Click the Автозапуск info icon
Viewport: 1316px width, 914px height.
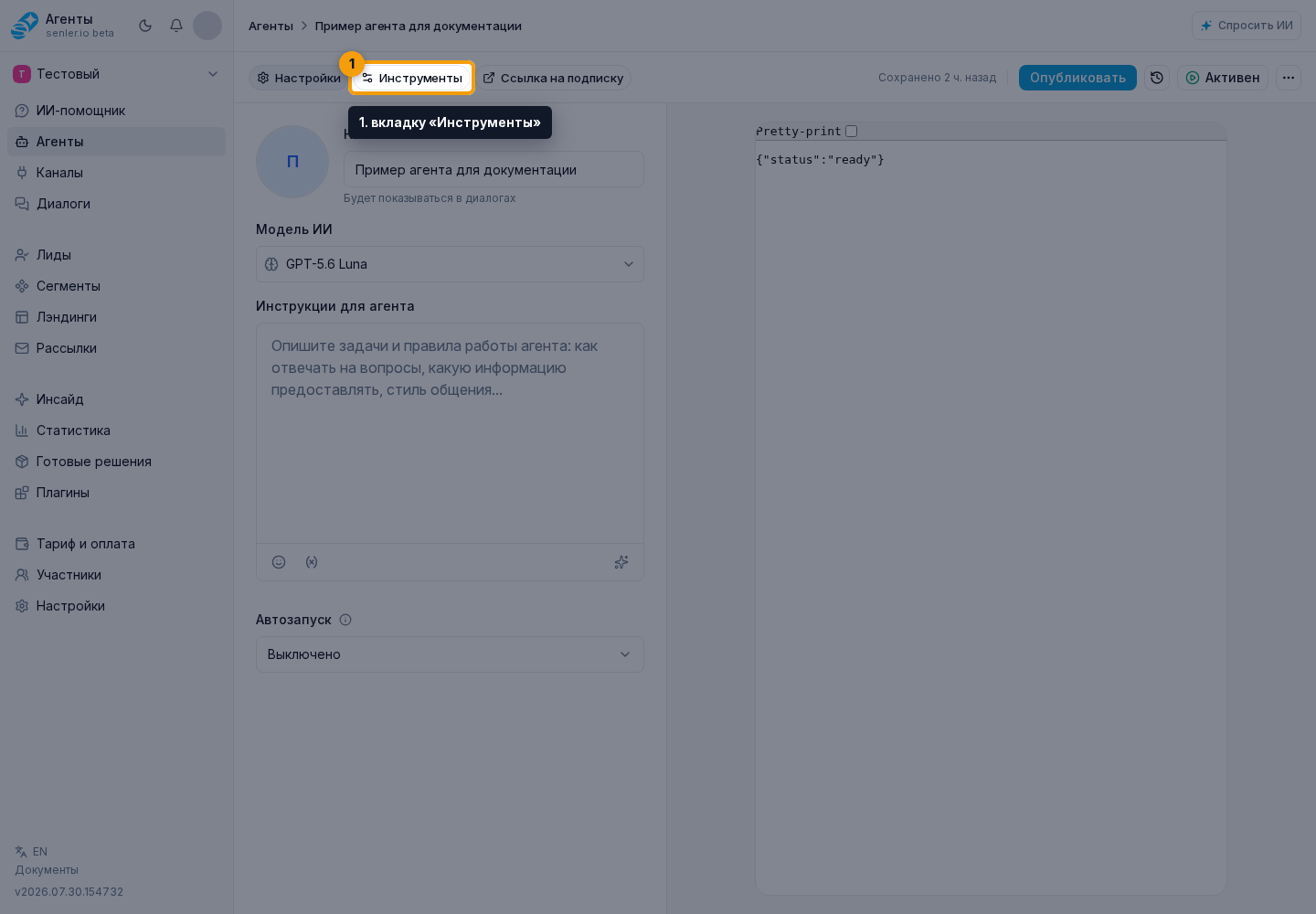[345, 620]
